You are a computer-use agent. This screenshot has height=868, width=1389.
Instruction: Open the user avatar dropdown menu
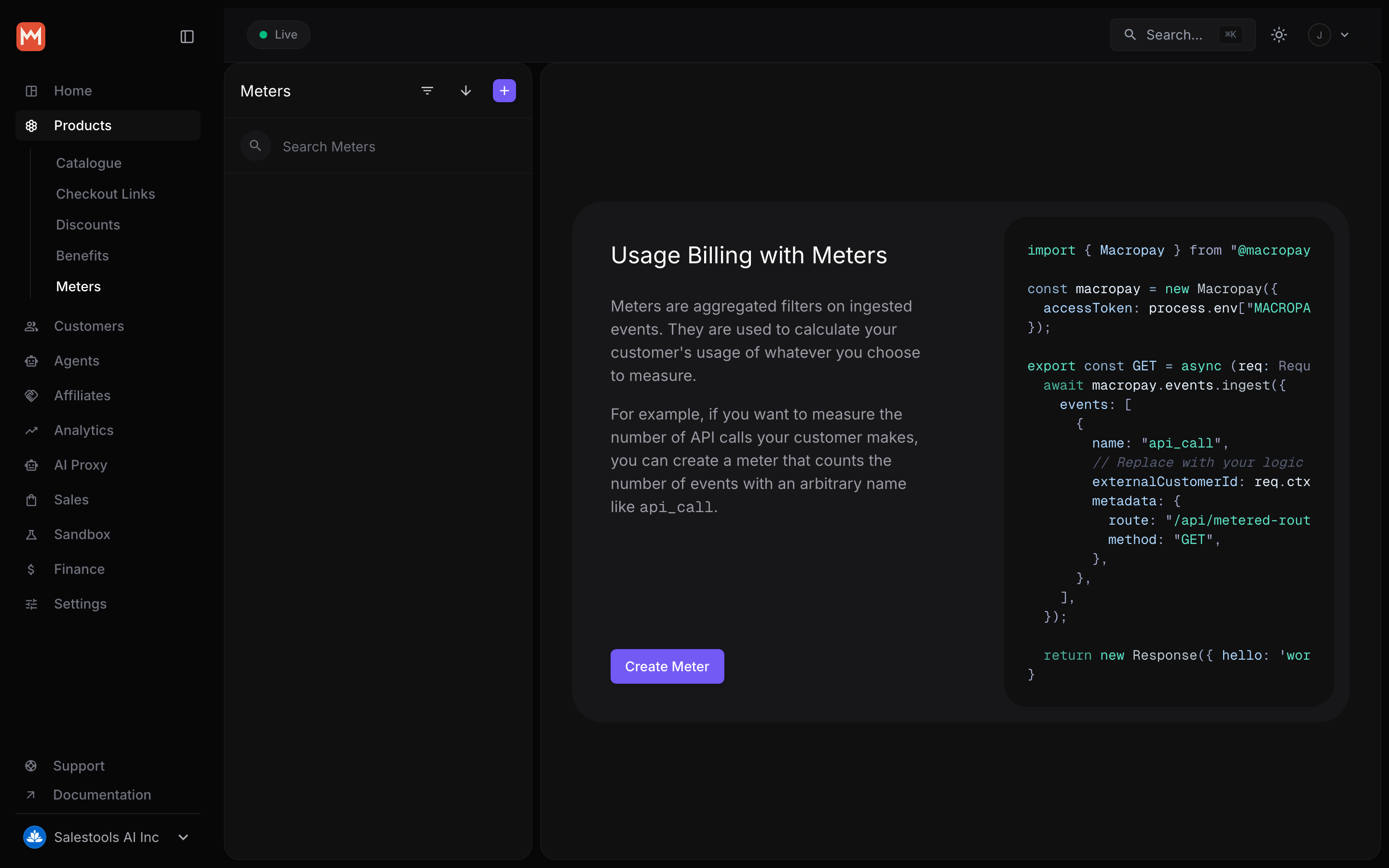click(1329, 35)
